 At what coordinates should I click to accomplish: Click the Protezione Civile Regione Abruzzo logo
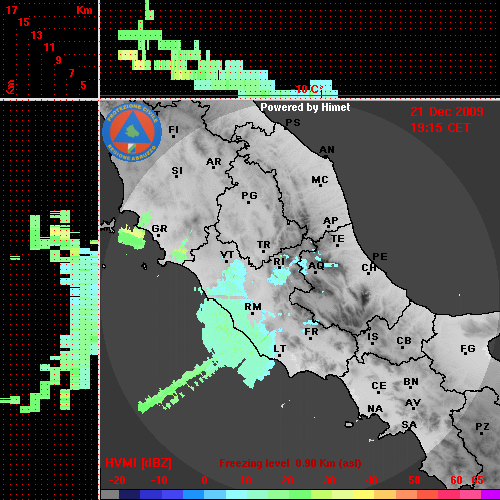point(132,132)
